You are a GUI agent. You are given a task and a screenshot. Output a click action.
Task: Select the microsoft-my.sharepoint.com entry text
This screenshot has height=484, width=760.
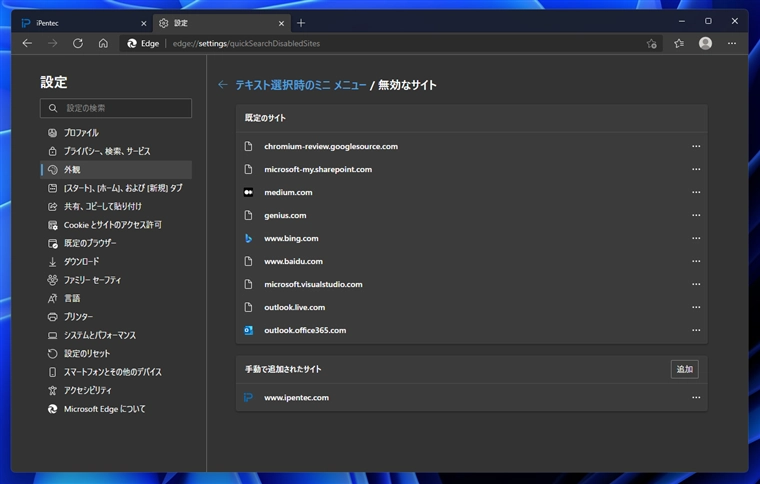[x=318, y=170]
